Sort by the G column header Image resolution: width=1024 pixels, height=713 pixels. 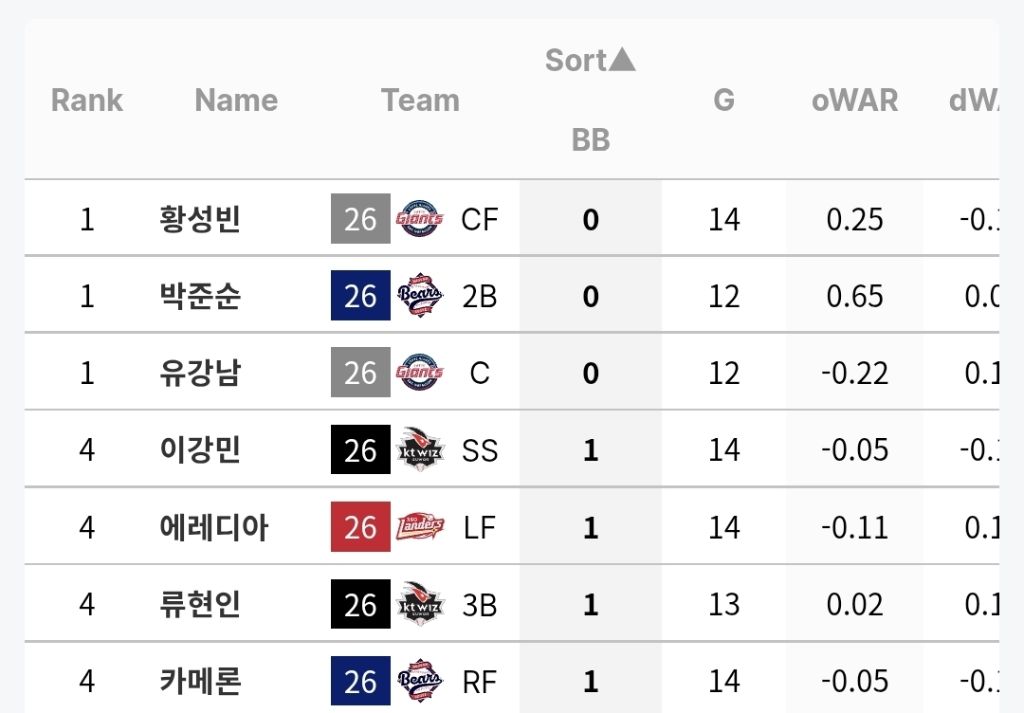pos(724,100)
